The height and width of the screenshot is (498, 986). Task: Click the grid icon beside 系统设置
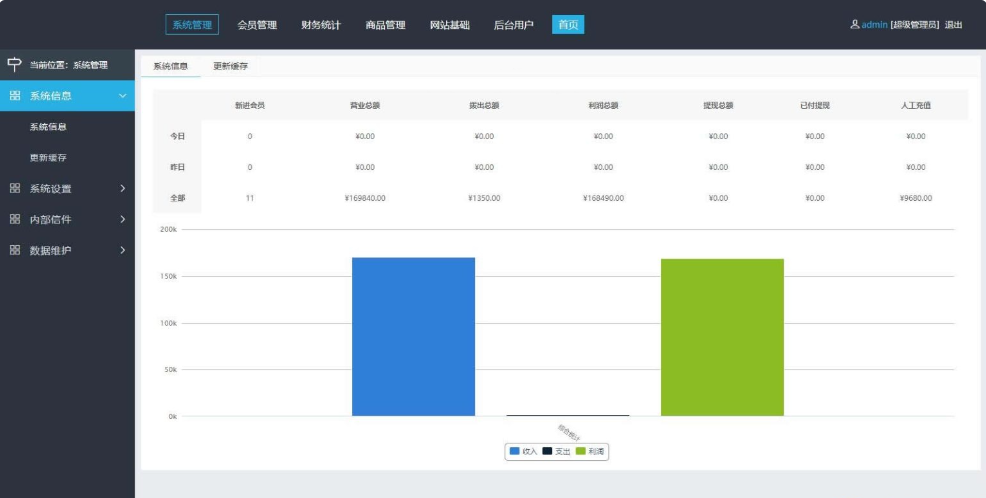(x=15, y=188)
